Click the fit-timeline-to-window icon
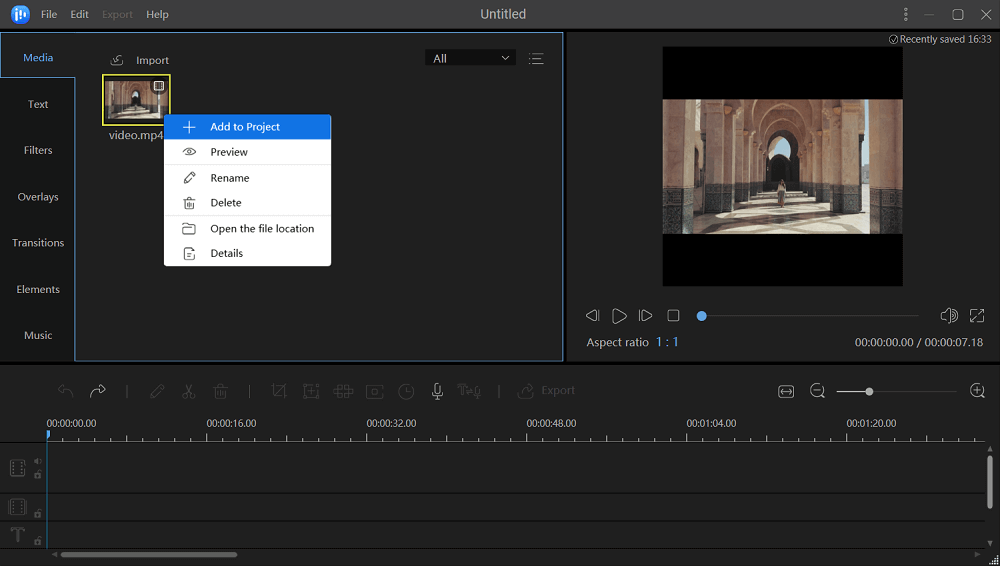The image size is (1000, 566). (x=786, y=391)
